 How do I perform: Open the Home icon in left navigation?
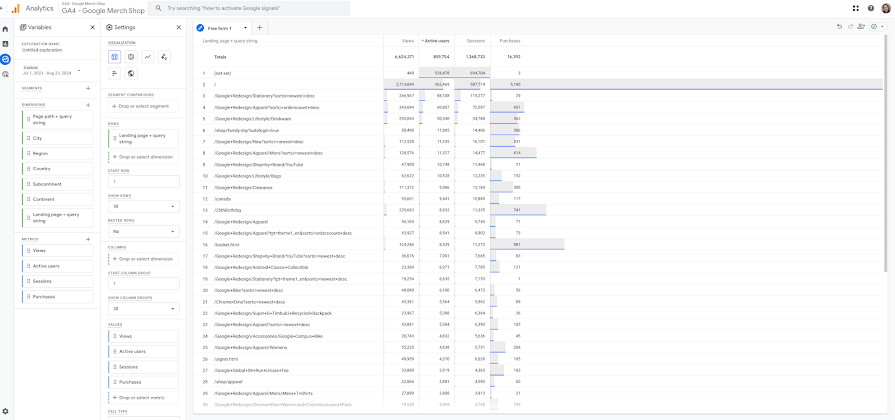[5, 29]
